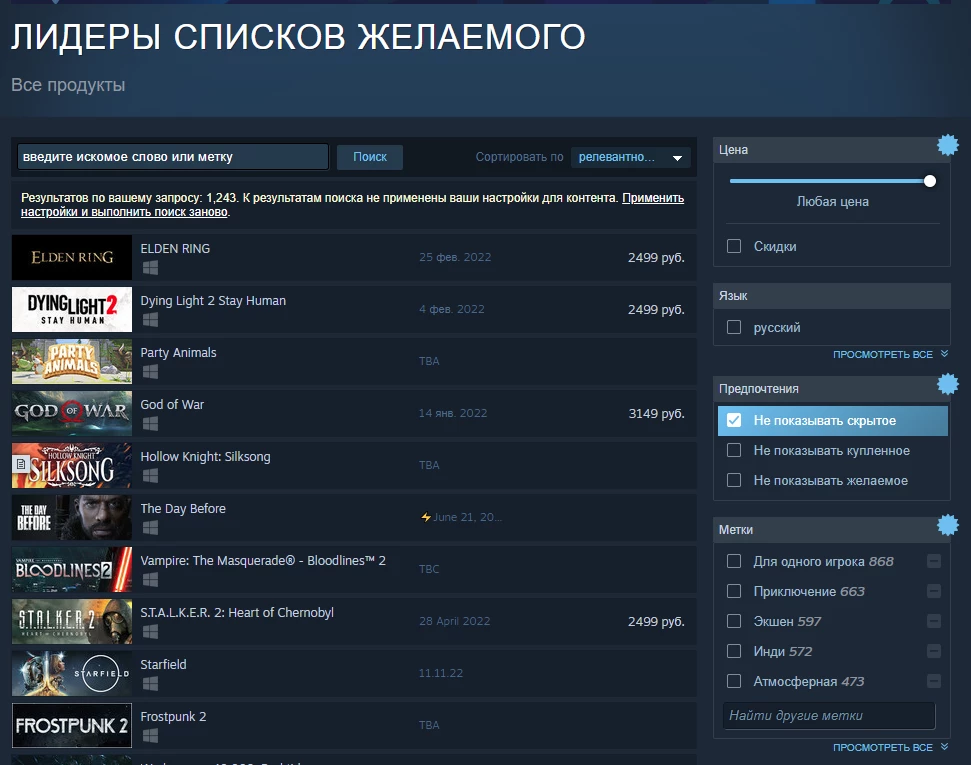
Task: Open the Starfield title
Action: click(163, 665)
